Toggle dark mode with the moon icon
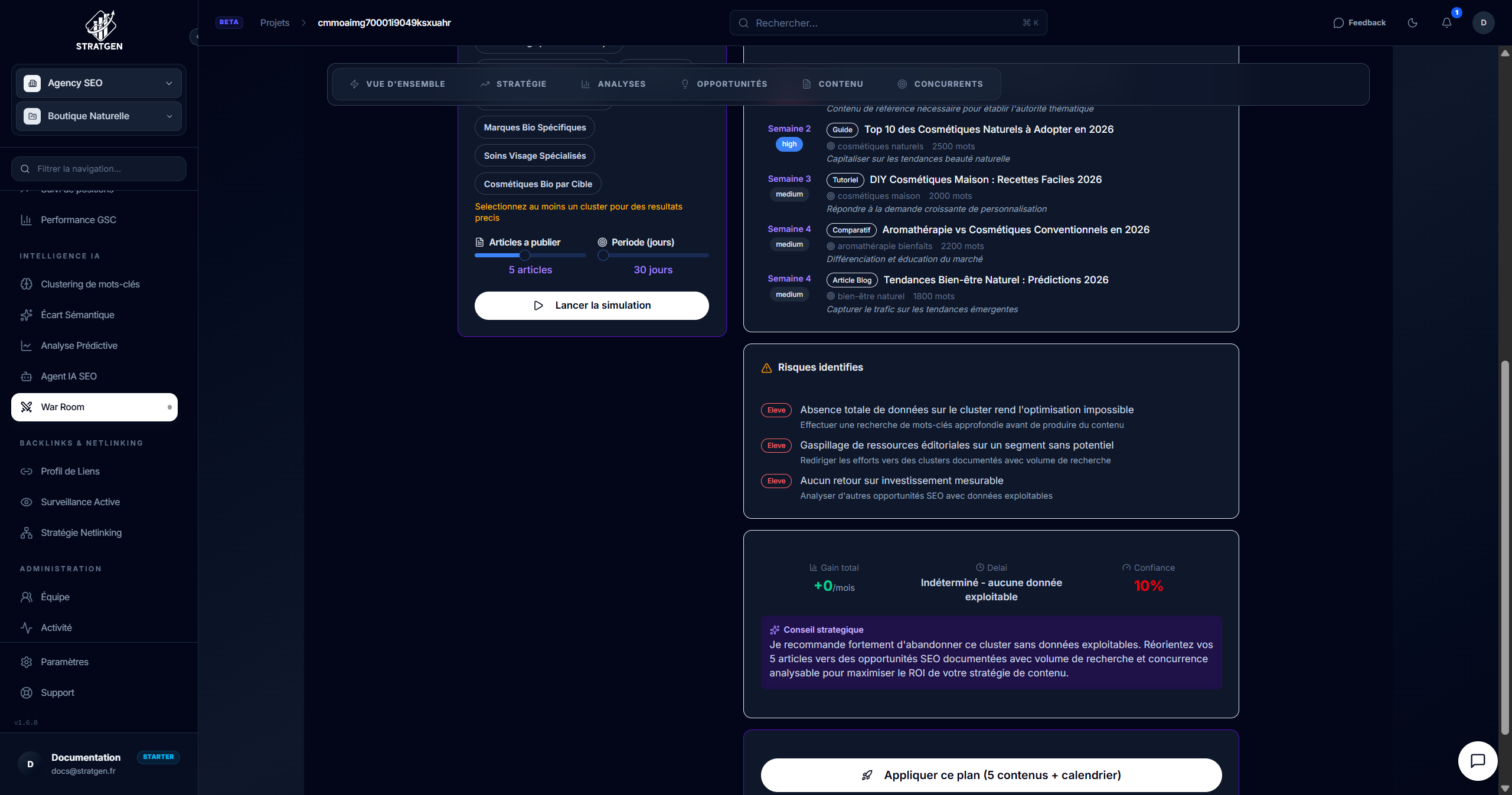Image resolution: width=1512 pixels, height=795 pixels. pos(1412,22)
